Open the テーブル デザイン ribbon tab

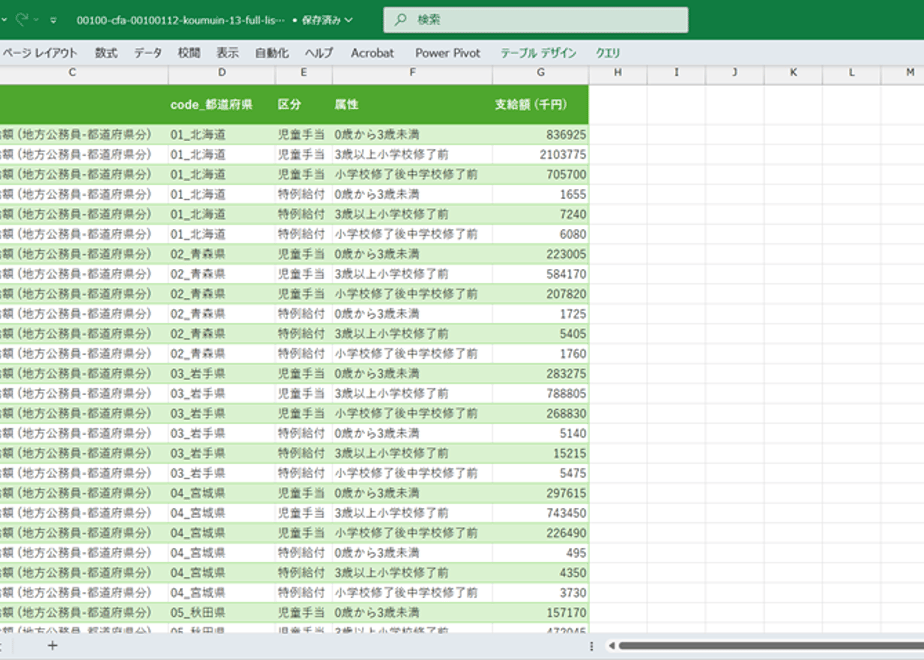point(539,53)
